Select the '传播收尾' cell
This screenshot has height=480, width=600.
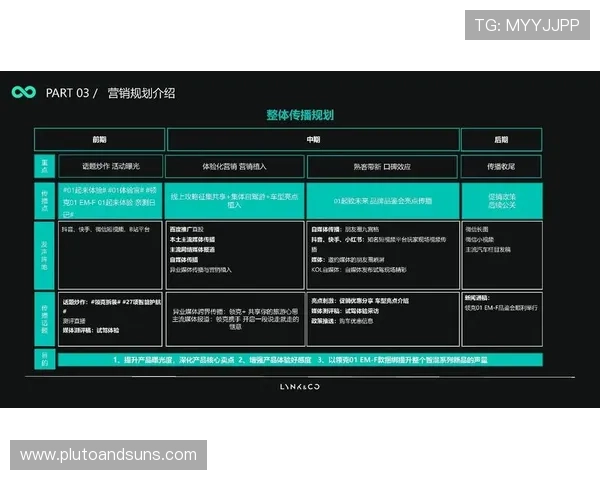click(x=501, y=167)
